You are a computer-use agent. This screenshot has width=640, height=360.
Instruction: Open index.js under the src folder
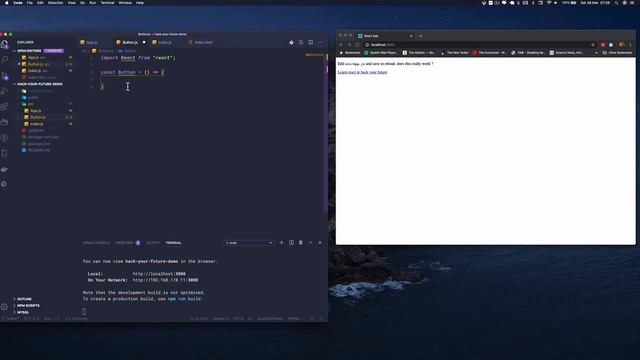coord(37,124)
